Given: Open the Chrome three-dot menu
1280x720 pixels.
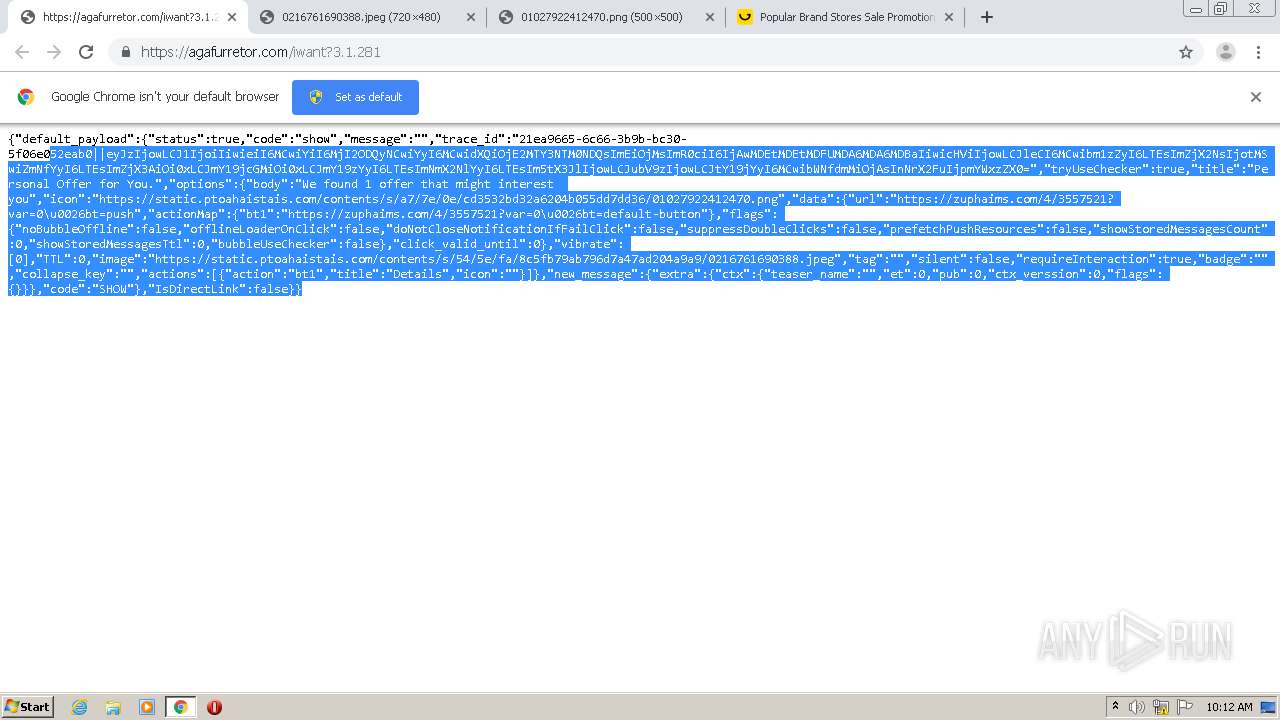Looking at the screenshot, I should [x=1260, y=52].
